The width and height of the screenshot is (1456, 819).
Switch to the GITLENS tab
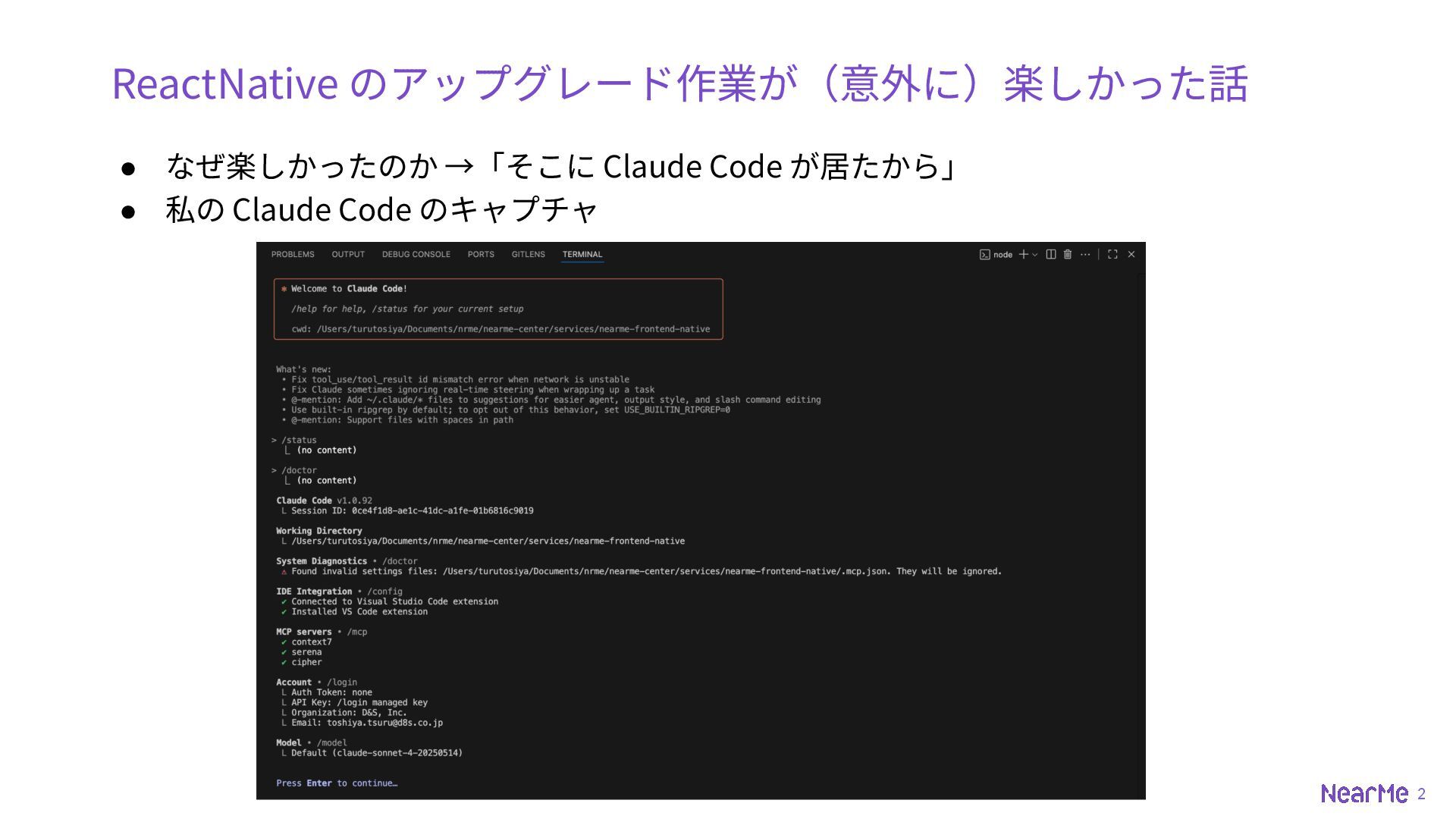point(529,255)
